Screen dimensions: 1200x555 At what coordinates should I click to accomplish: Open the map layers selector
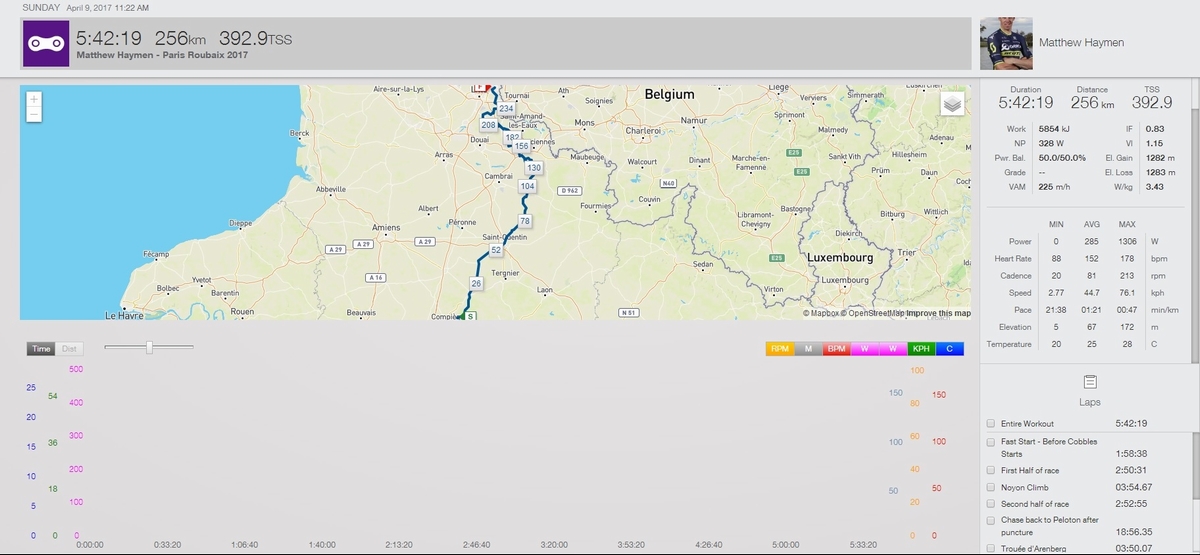coord(952,104)
